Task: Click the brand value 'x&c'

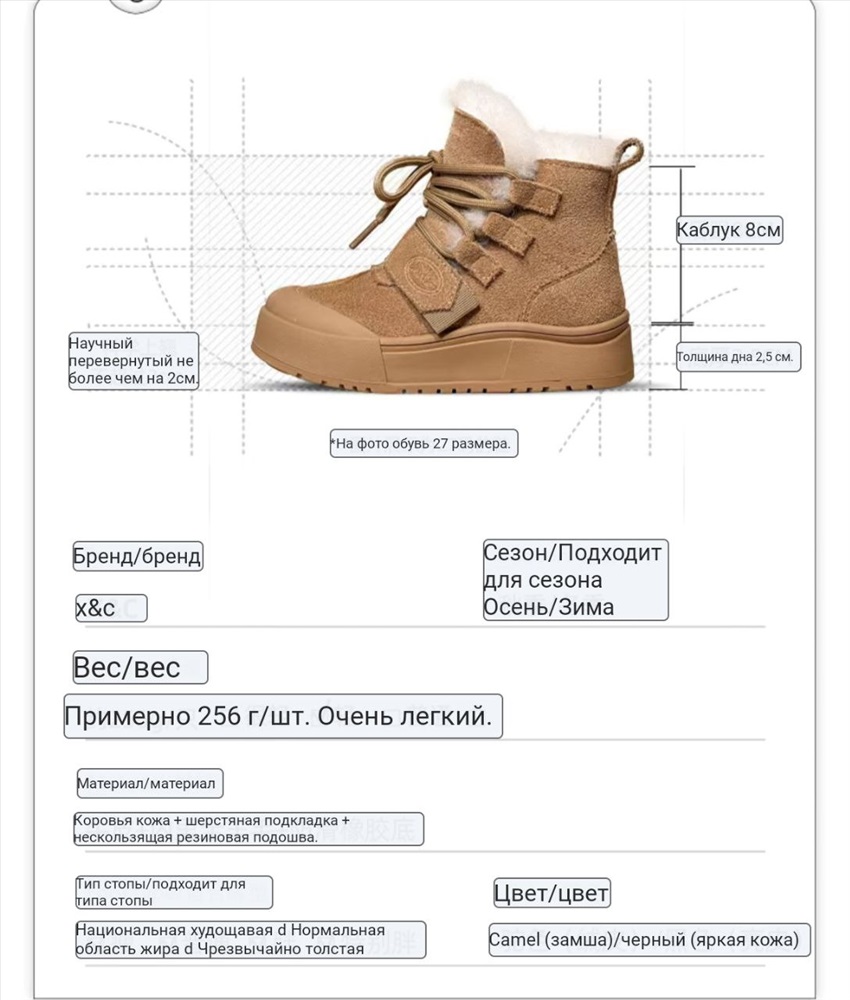Action: click(111, 608)
